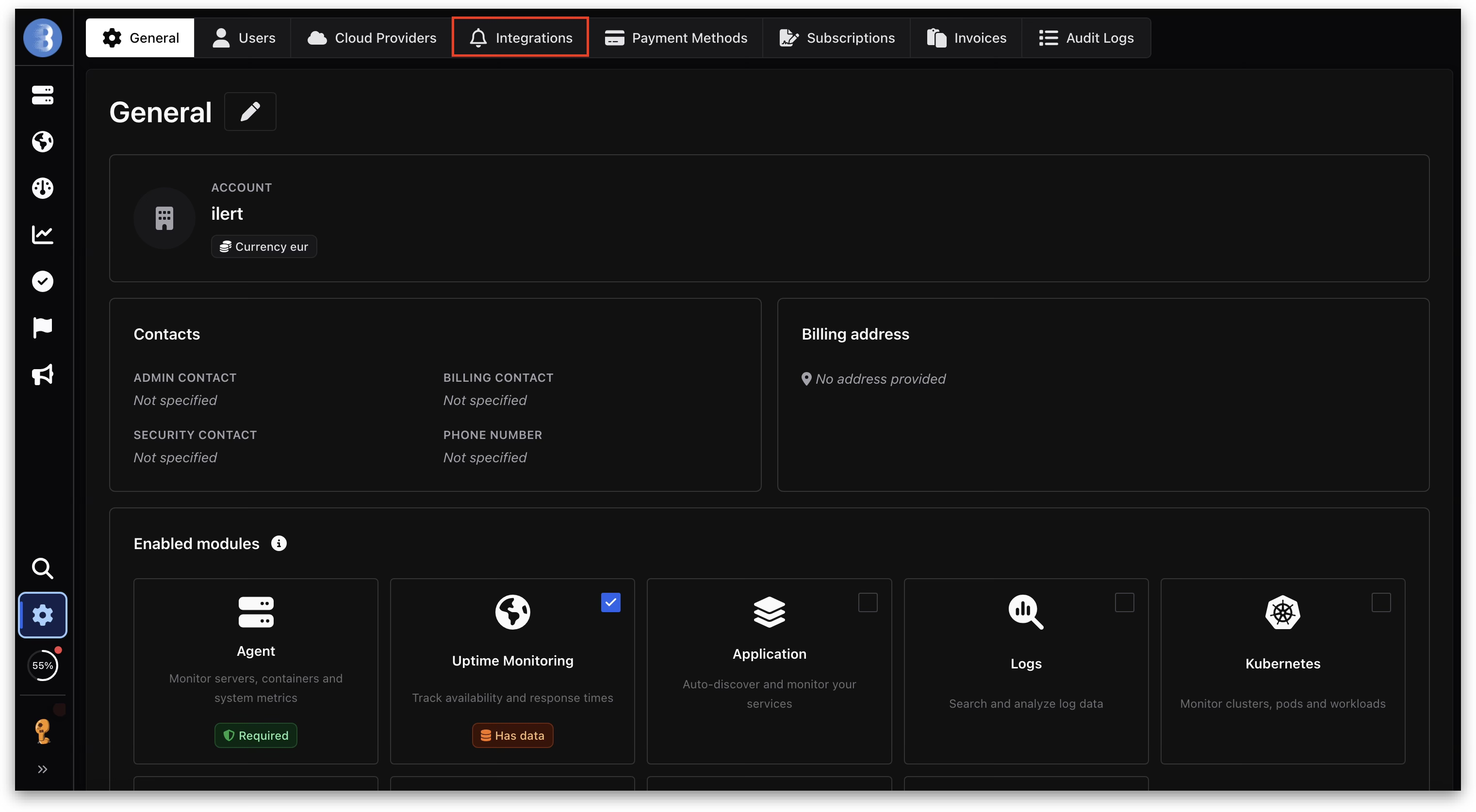
Task: Open the Payment Methods tab
Action: coord(676,38)
